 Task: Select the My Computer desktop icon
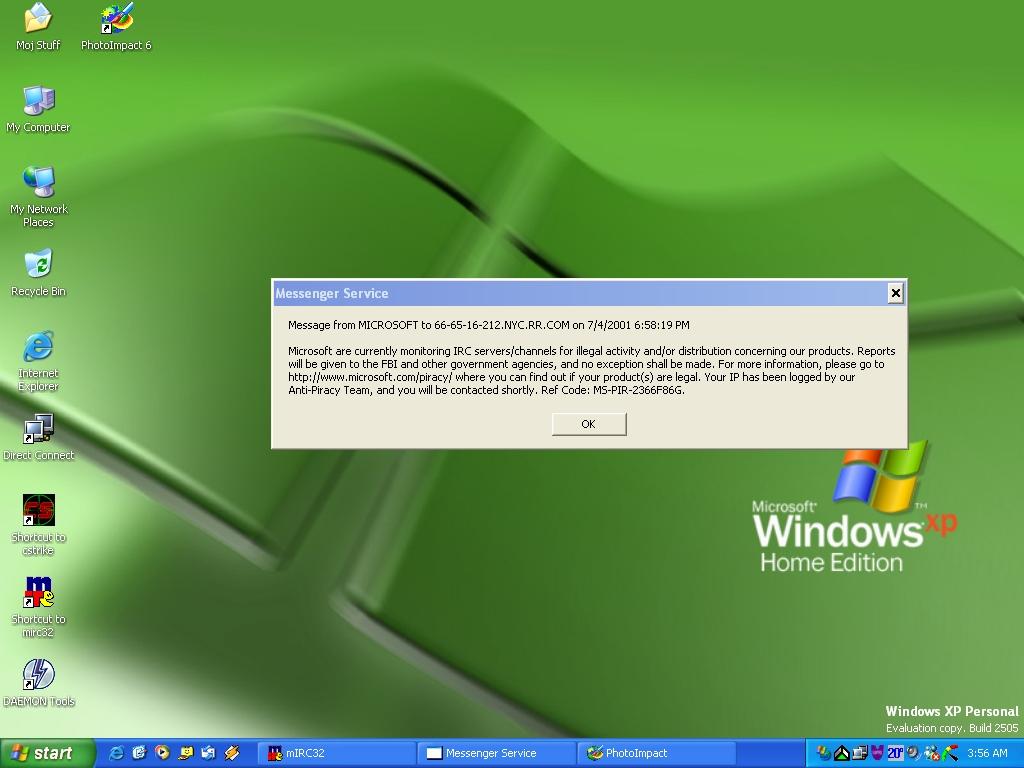pyautogui.click(x=38, y=101)
